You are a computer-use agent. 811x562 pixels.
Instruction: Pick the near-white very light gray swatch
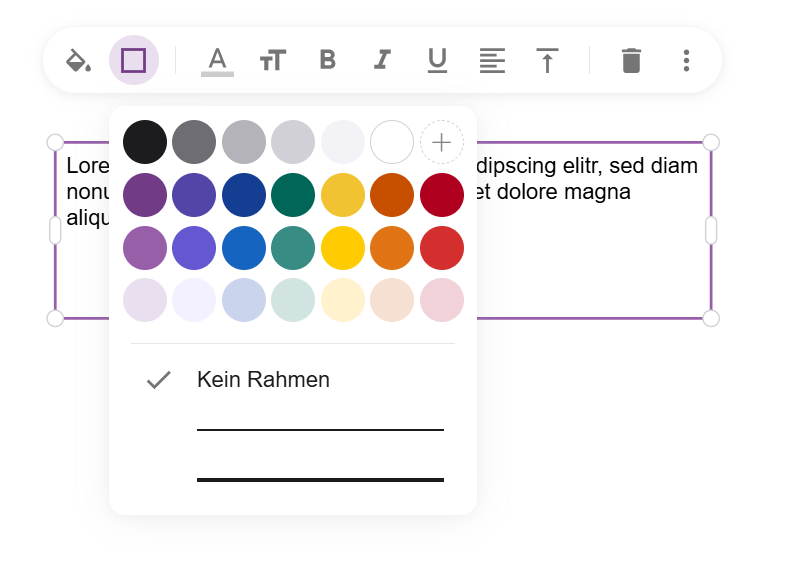(x=343, y=142)
